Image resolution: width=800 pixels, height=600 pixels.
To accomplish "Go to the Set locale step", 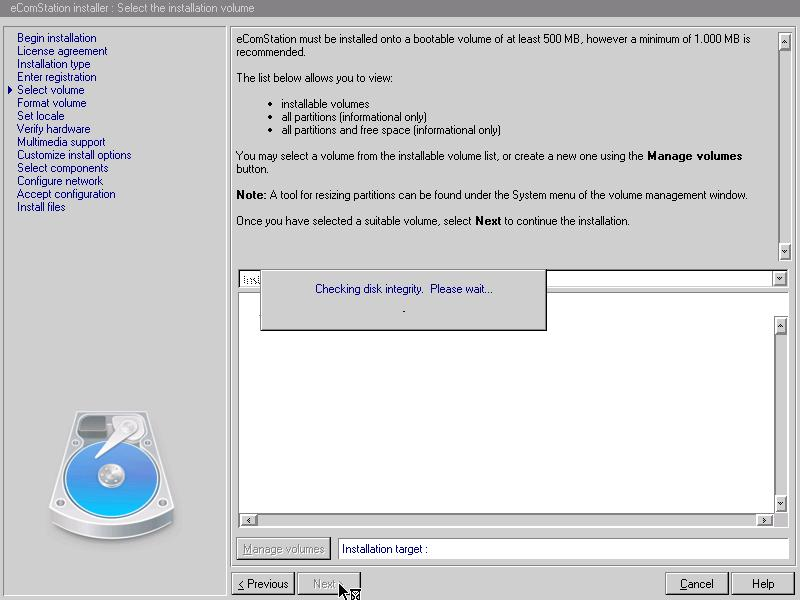I will click(41, 116).
